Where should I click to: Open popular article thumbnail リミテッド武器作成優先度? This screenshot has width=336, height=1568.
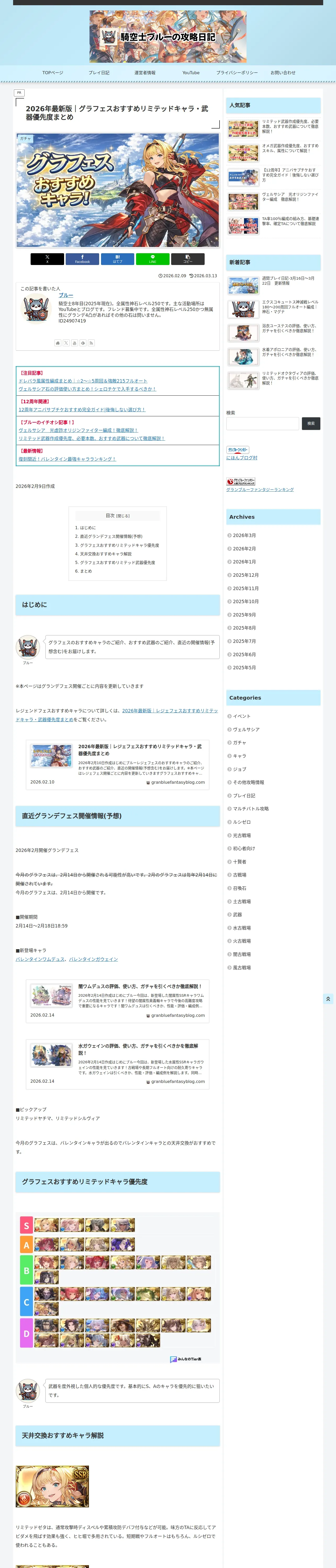pos(243,128)
